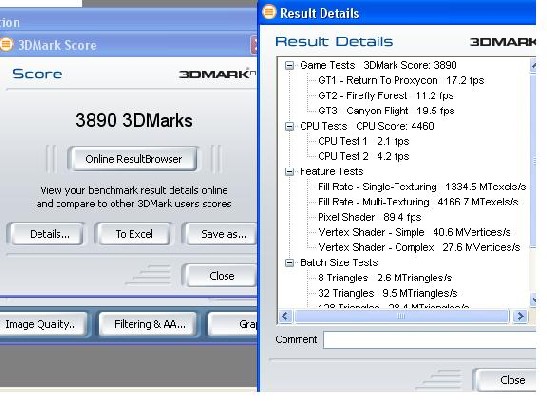Select Vertex Shader - Simple row
Image resolution: width=547 pixels, height=410 pixels.
click(414, 232)
